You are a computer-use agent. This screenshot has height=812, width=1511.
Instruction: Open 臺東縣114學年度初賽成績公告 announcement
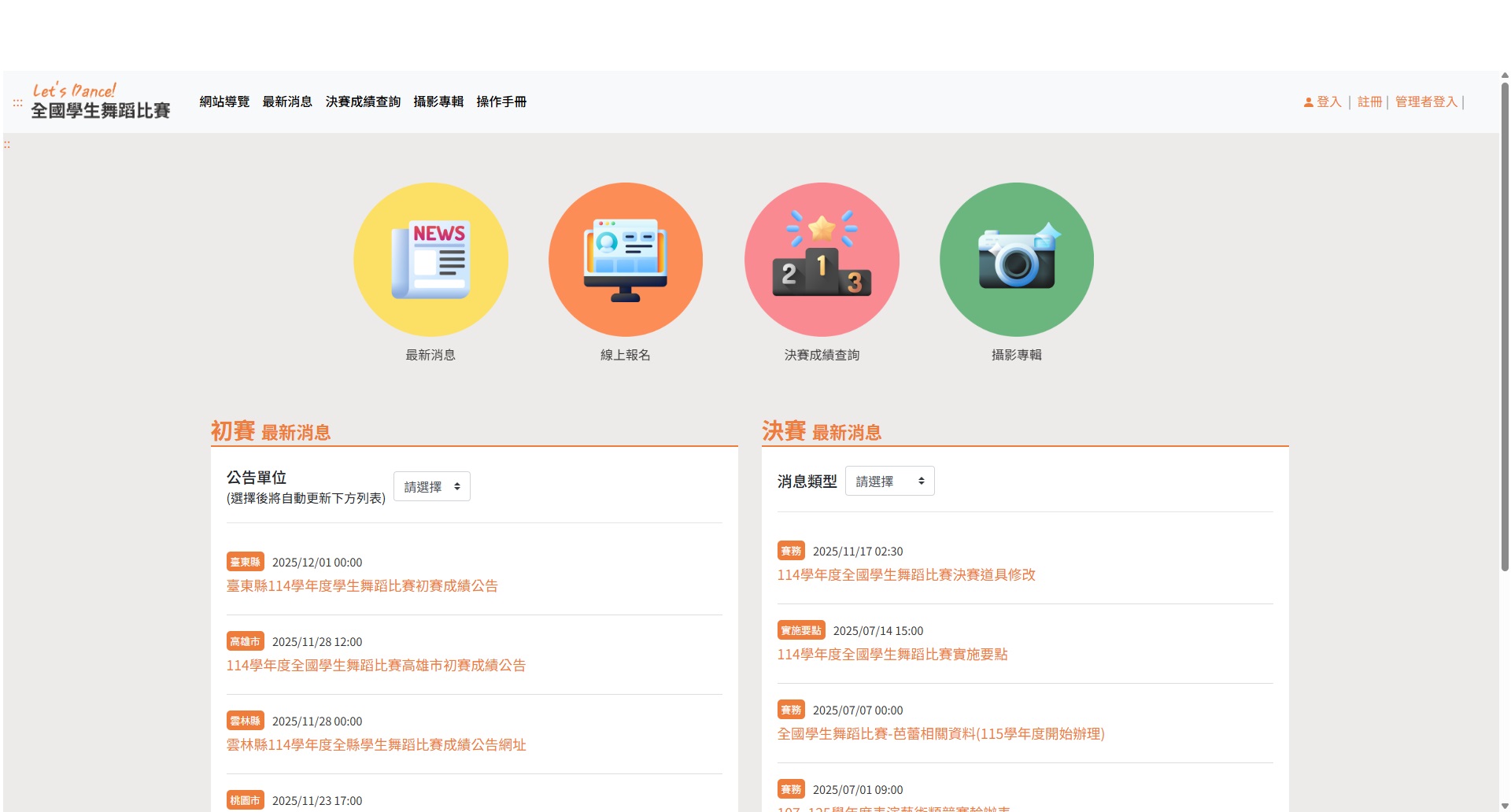click(x=364, y=586)
